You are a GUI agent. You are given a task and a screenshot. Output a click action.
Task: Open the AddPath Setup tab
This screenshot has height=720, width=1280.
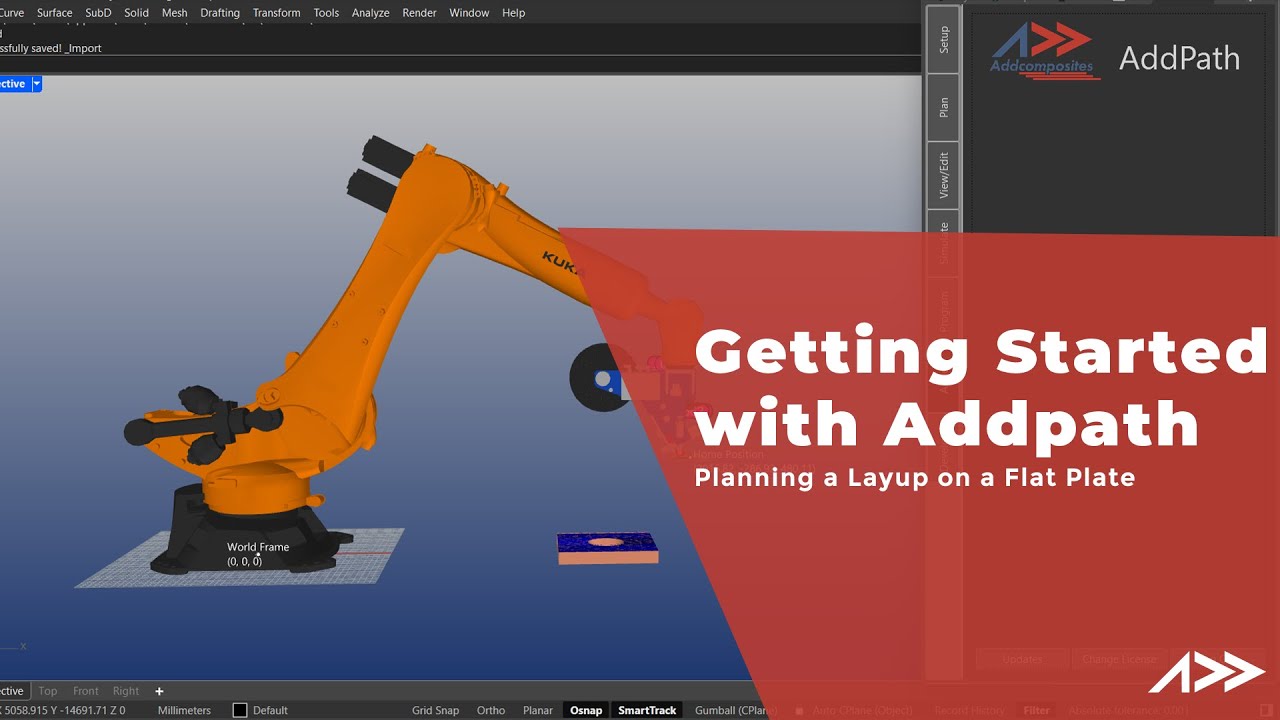coord(943,40)
